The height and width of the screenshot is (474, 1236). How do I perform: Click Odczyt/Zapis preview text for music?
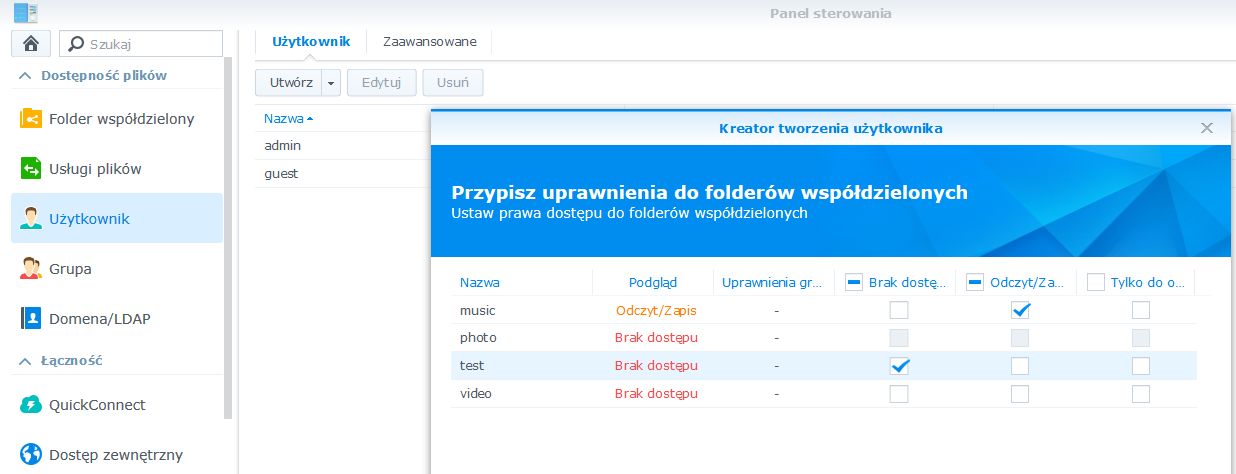(656, 310)
